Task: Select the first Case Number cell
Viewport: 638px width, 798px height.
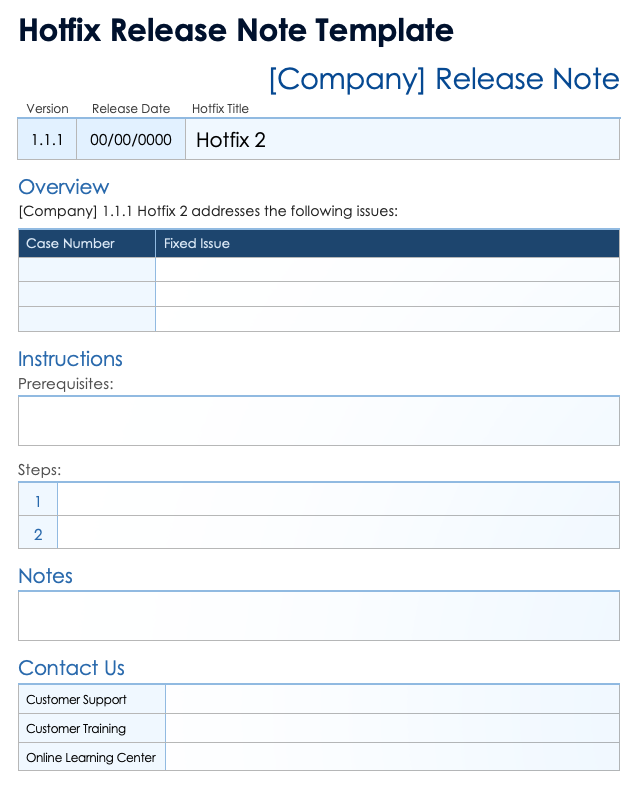Action: [87, 270]
